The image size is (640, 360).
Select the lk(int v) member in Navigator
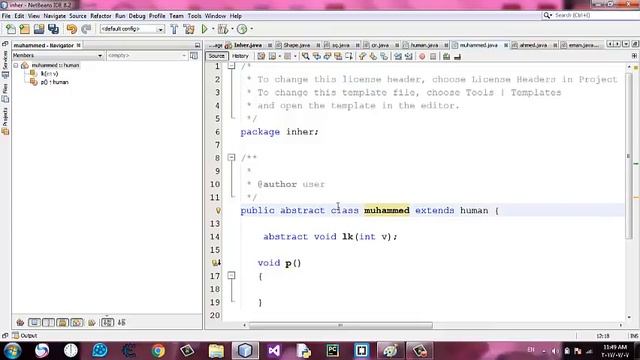tap(49, 74)
